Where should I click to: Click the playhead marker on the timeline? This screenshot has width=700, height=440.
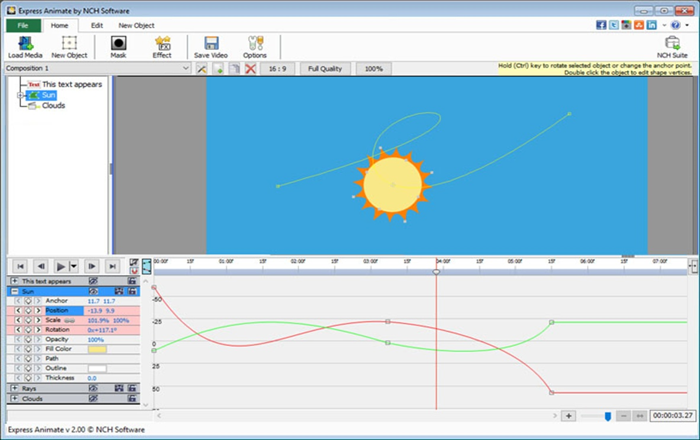[x=436, y=272]
